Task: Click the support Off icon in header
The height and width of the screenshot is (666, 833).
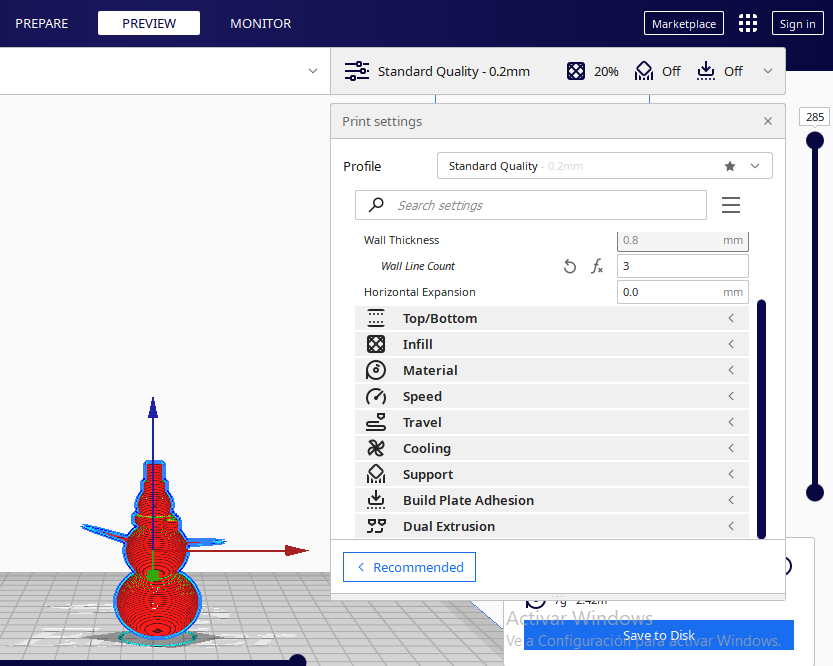Action: (x=643, y=71)
